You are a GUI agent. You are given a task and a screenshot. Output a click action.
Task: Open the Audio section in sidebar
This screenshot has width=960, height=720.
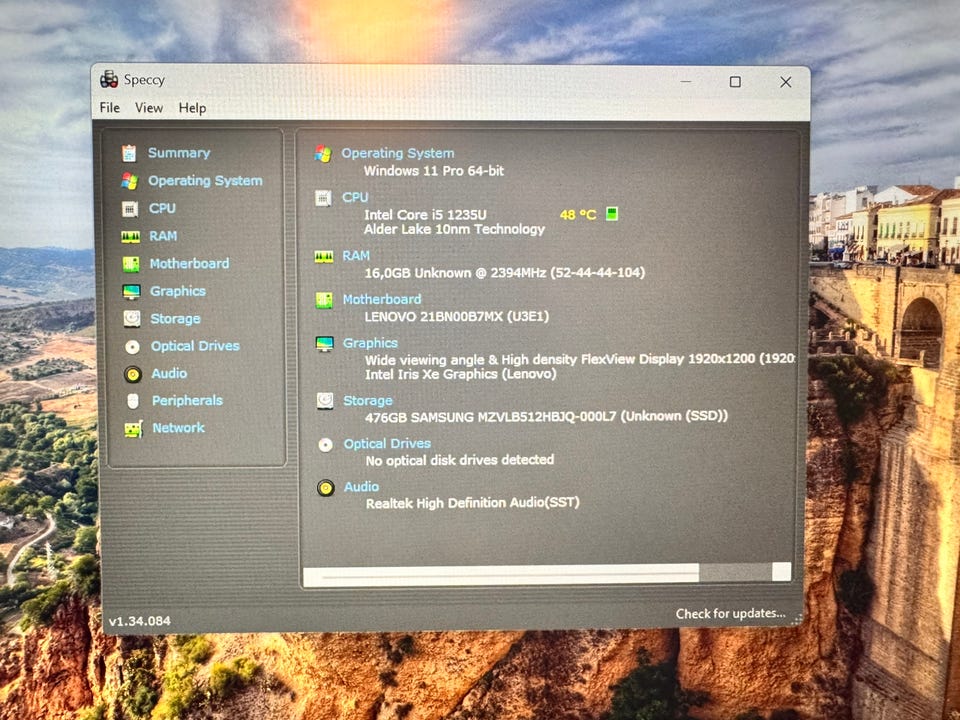pos(169,373)
